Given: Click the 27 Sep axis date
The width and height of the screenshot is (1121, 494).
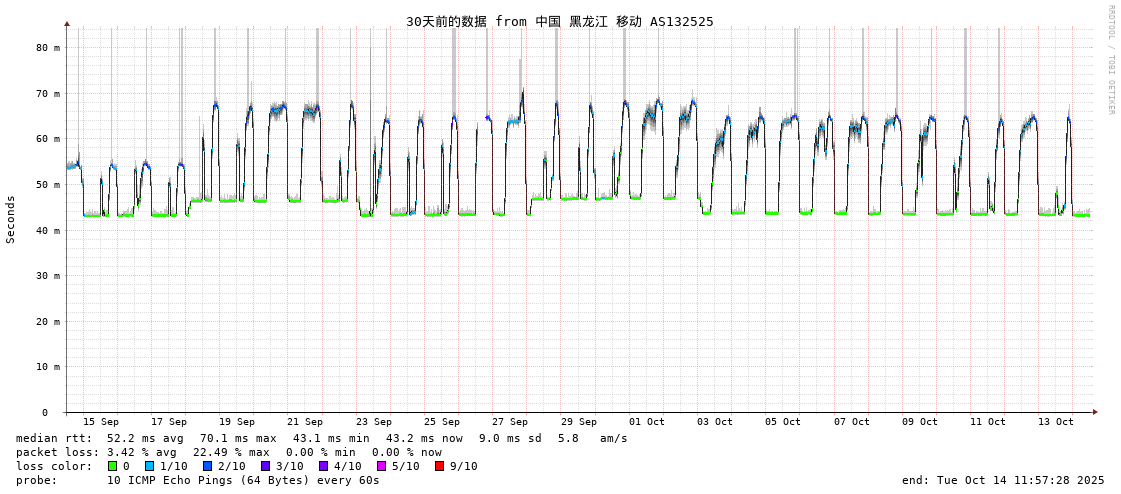Looking at the screenshot, I should pyautogui.click(x=510, y=422).
